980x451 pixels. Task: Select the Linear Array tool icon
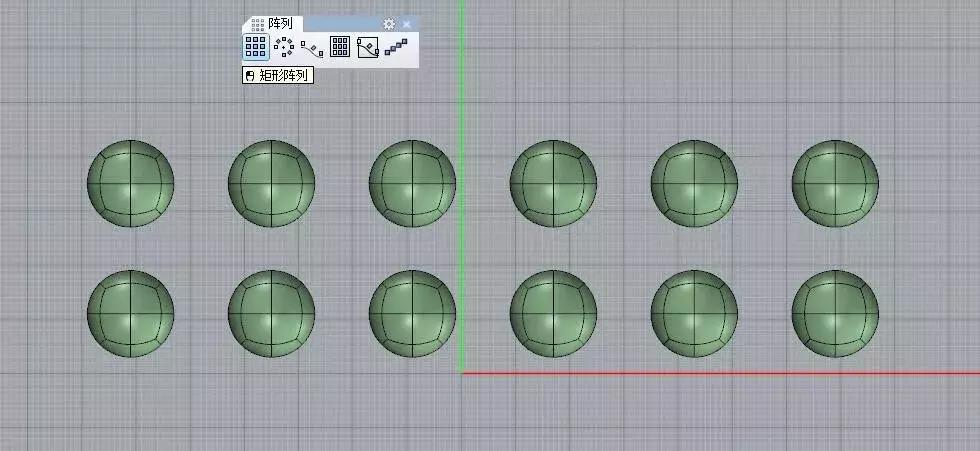pos(396,47)
